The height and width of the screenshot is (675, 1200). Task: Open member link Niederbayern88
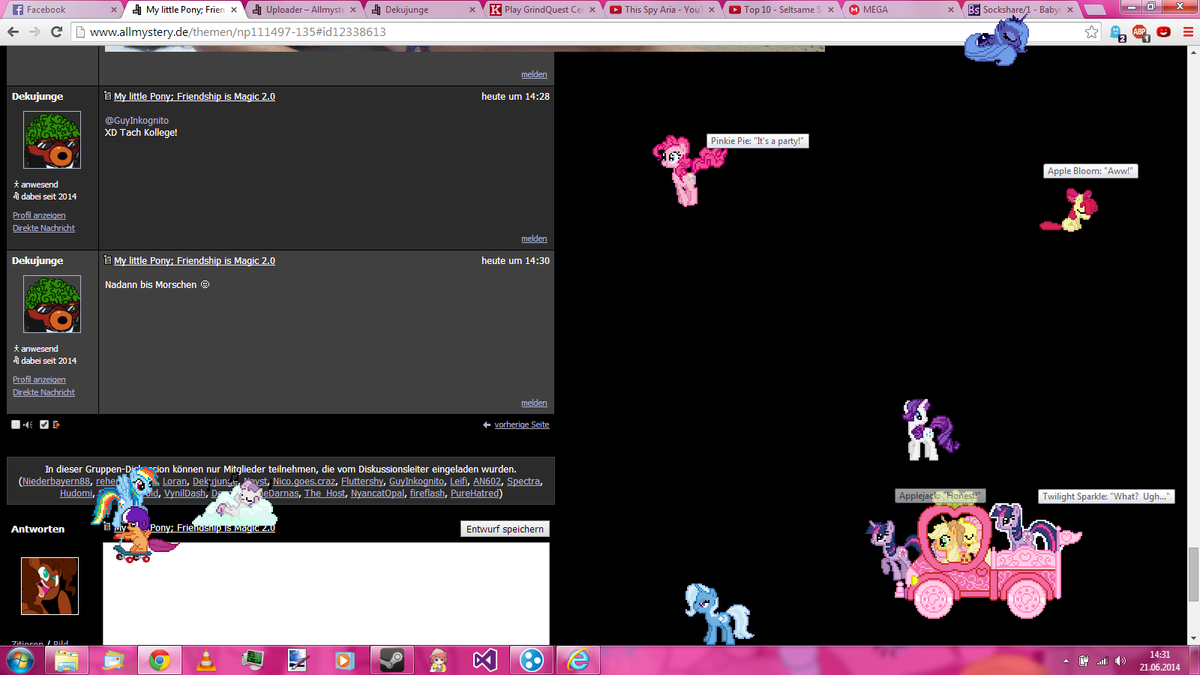point(56,482)
